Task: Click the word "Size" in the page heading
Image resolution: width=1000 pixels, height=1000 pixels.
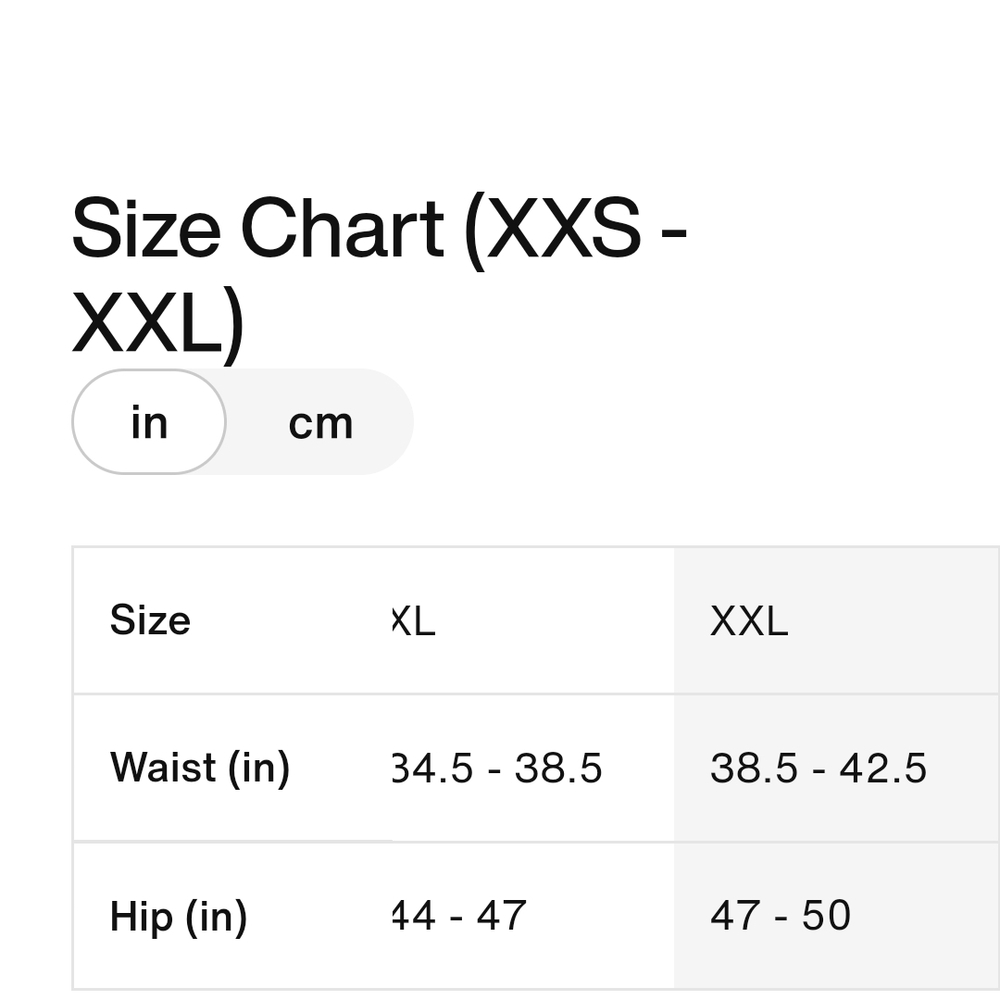Action: point(147,228)
